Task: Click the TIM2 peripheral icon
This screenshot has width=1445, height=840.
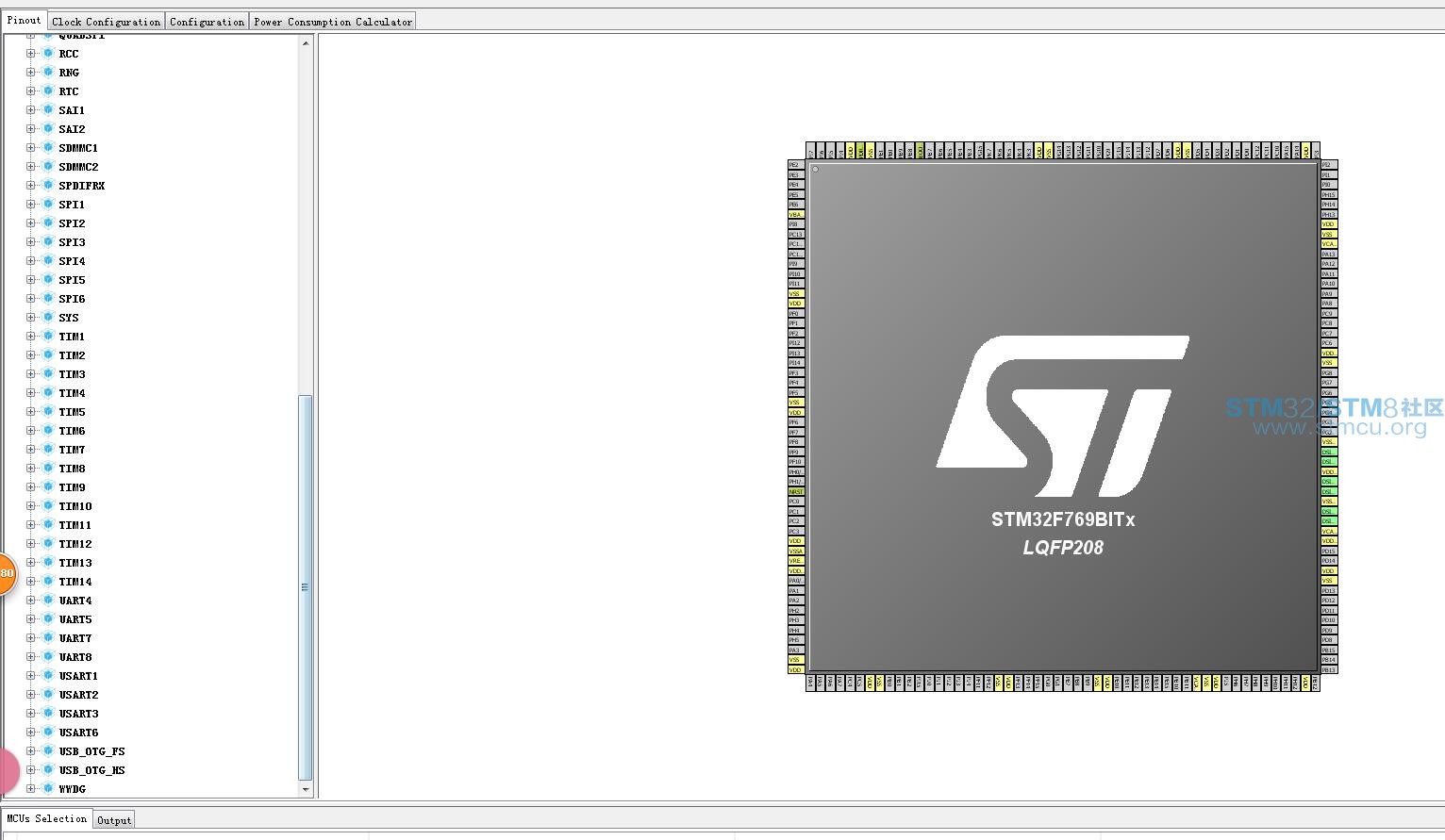Action: click(48, 355)
